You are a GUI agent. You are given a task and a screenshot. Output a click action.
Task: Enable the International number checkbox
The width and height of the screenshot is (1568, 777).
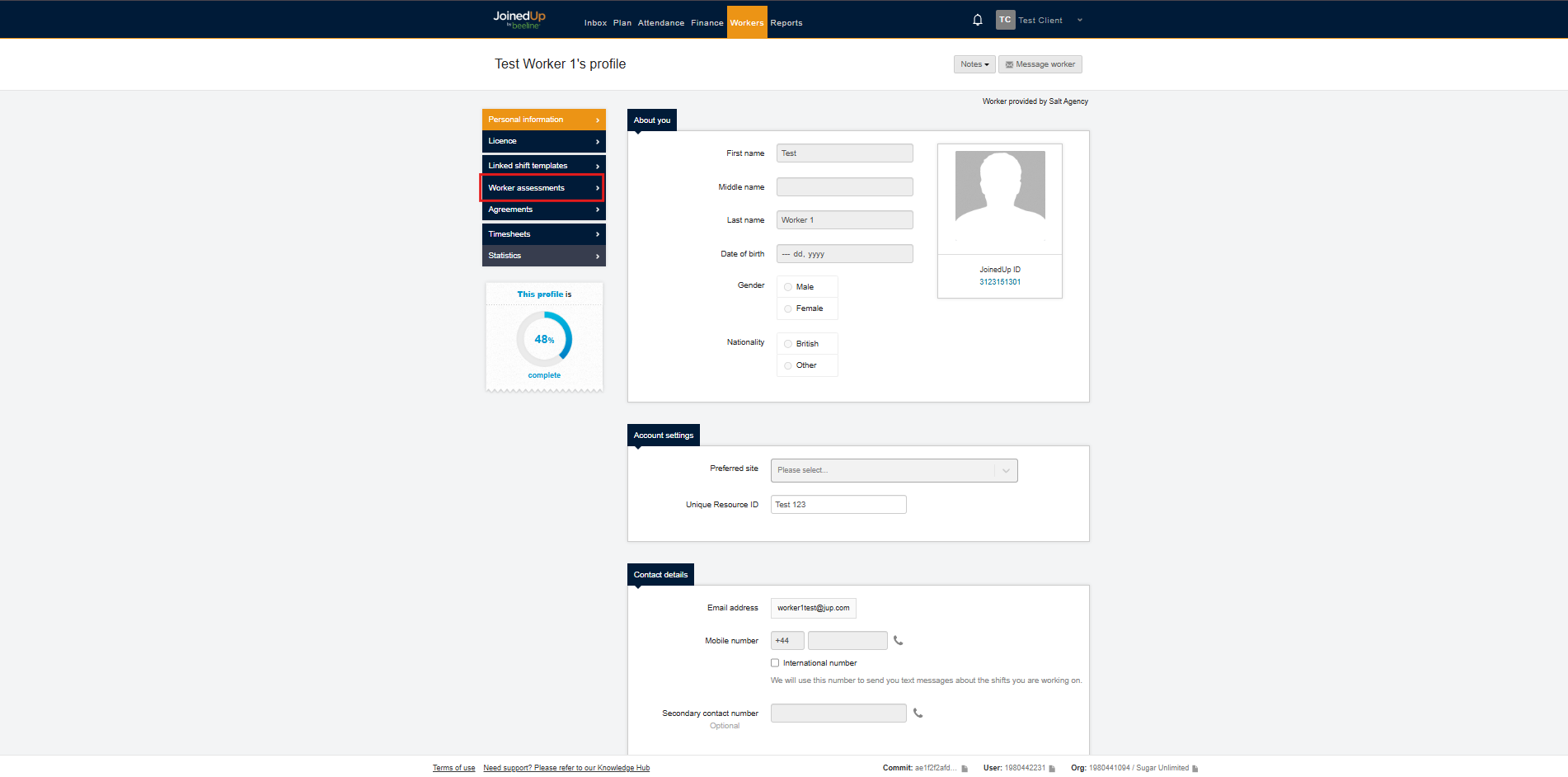[775, 663]
